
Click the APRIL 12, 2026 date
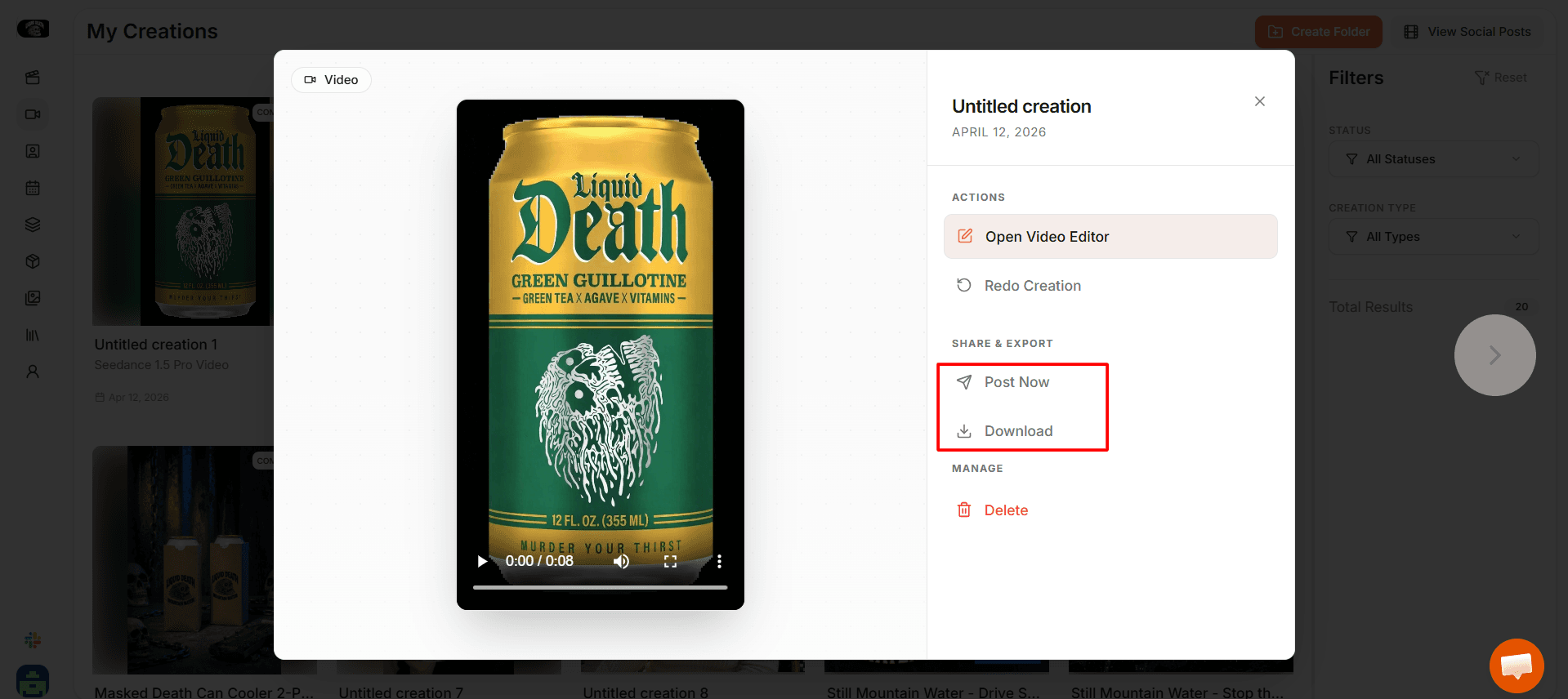[x=998, y=132]
